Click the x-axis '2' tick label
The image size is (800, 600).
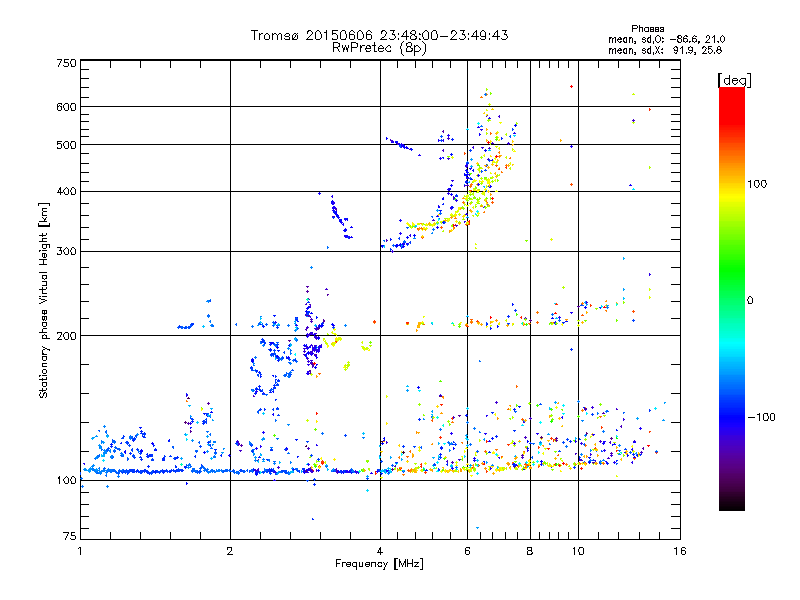tap(230, 551)
